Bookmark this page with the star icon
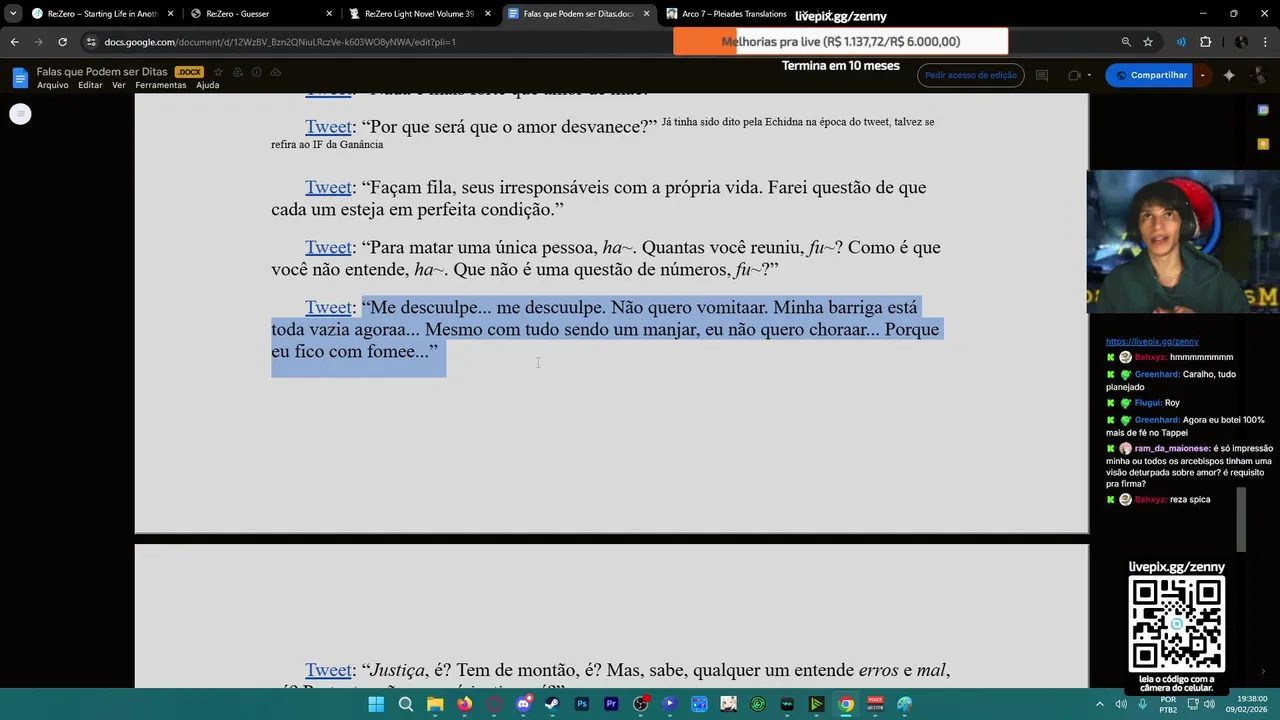Viewport: 1280px width, 720px height. 1148,42
